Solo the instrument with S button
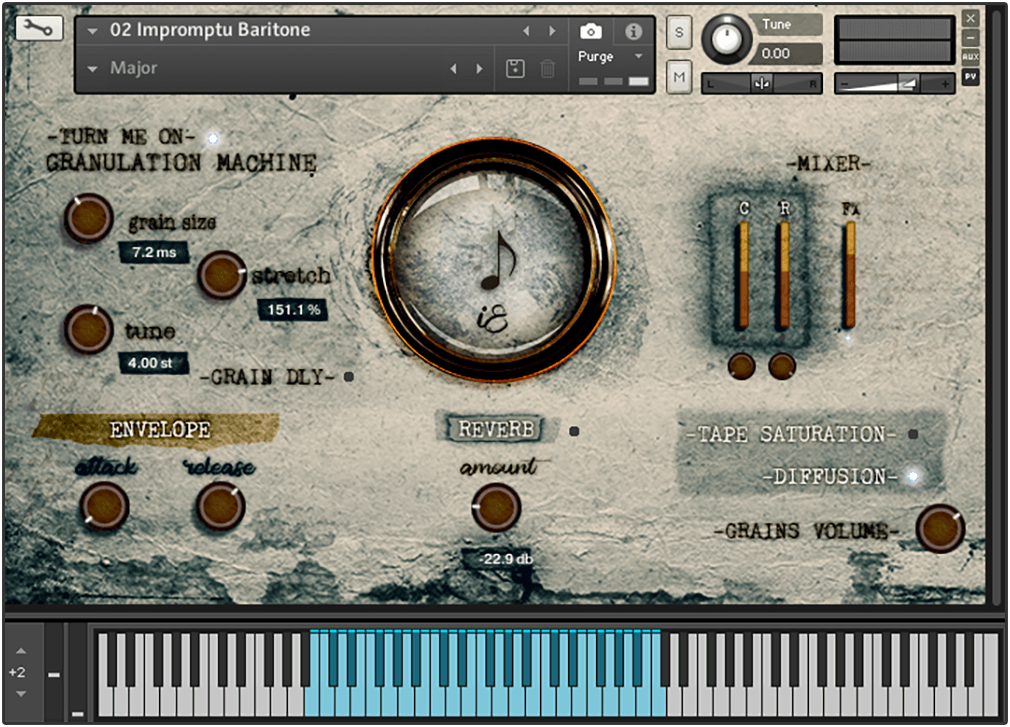Screen dimensions: 1010x727 pos(680,32)
